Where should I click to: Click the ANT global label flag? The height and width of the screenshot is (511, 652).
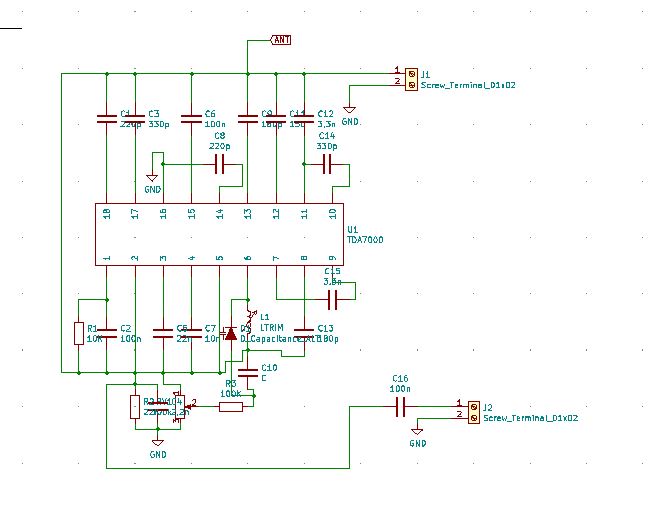[282, 40]
